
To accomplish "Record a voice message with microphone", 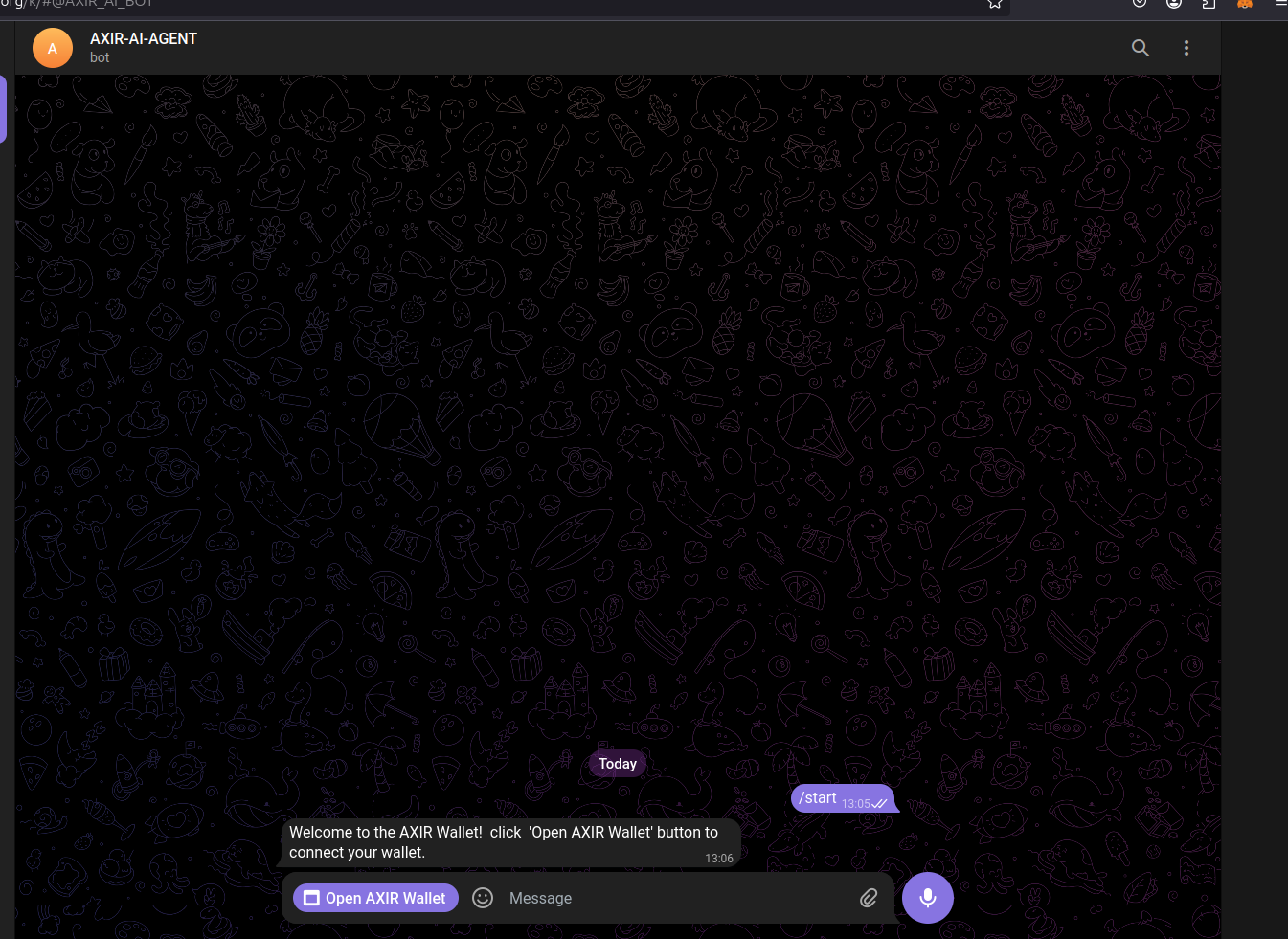I will pyautogui.click(x=927, y=898).
